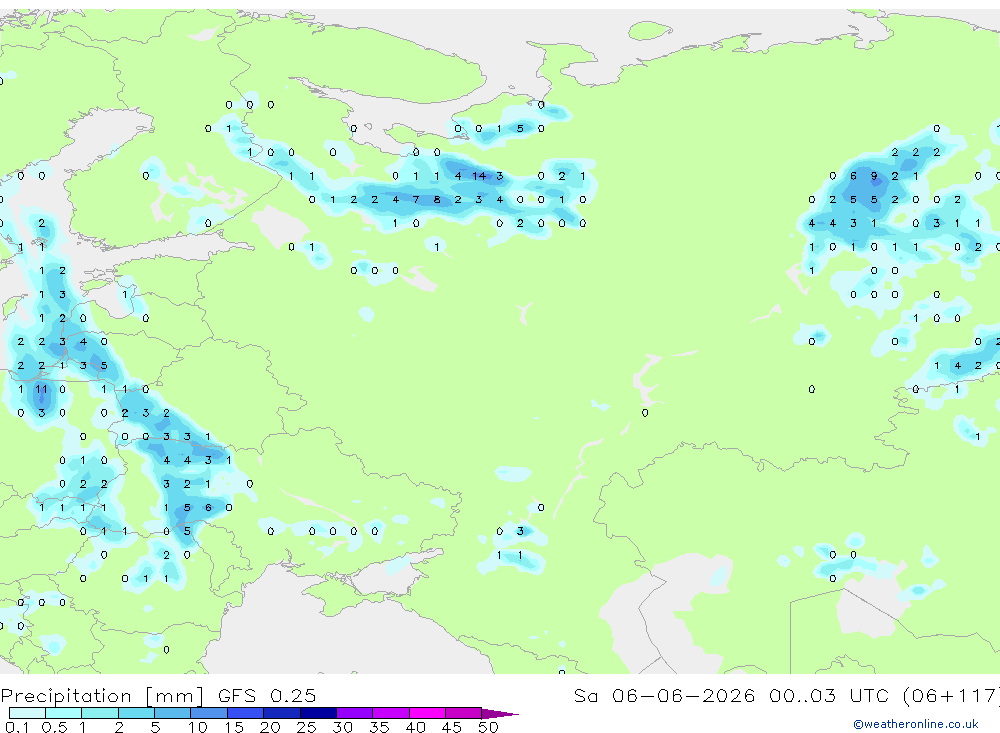The image size is (1000, 733).
Task: Click the legend label '35'
Action: point(379,727)
